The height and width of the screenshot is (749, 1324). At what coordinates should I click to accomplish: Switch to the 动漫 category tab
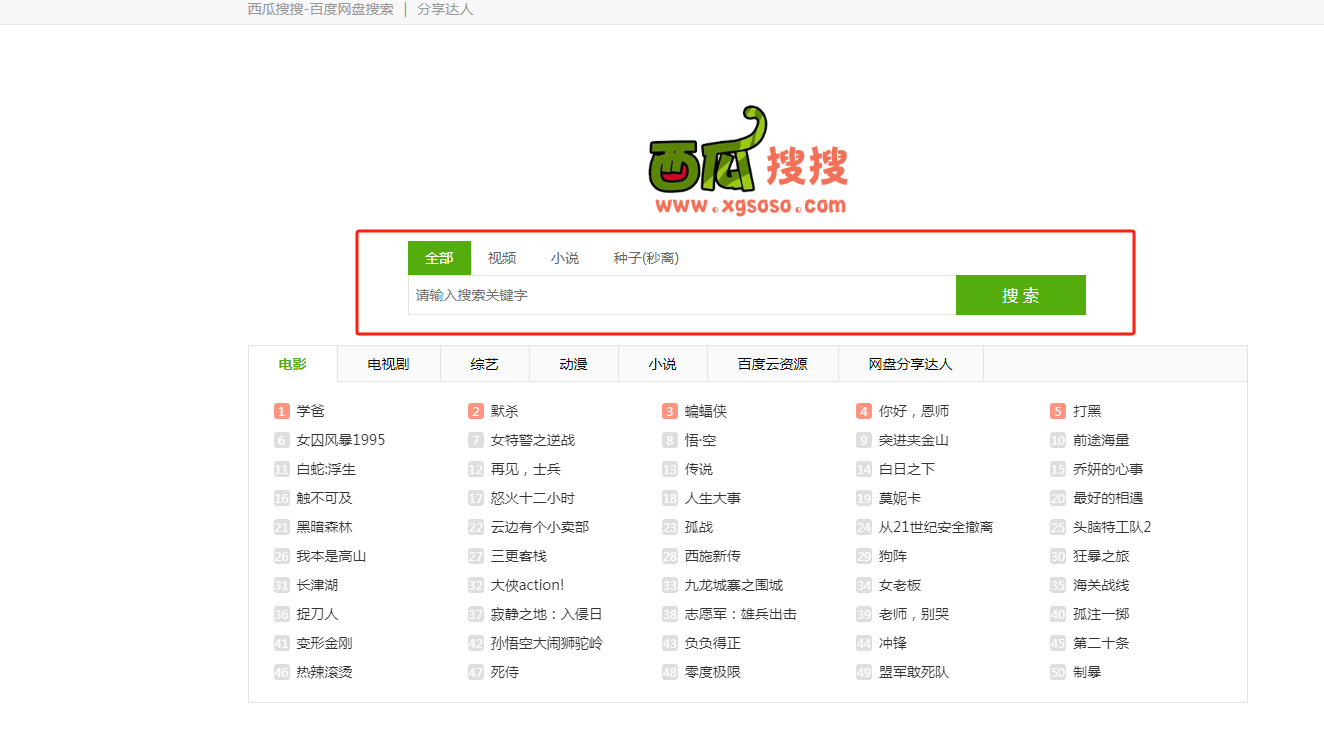click(573, 364)
